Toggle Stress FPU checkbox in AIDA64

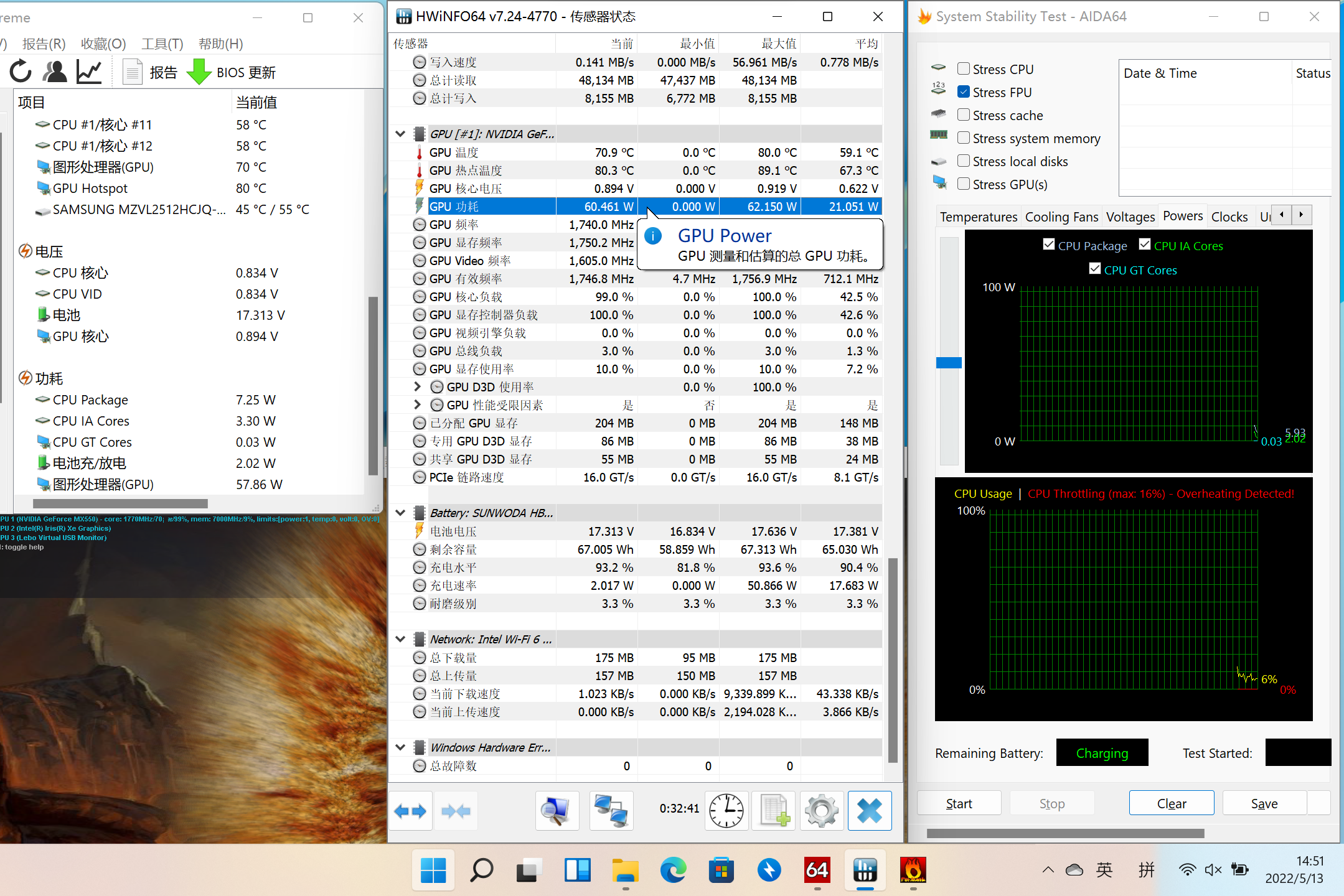click(963, 91)
